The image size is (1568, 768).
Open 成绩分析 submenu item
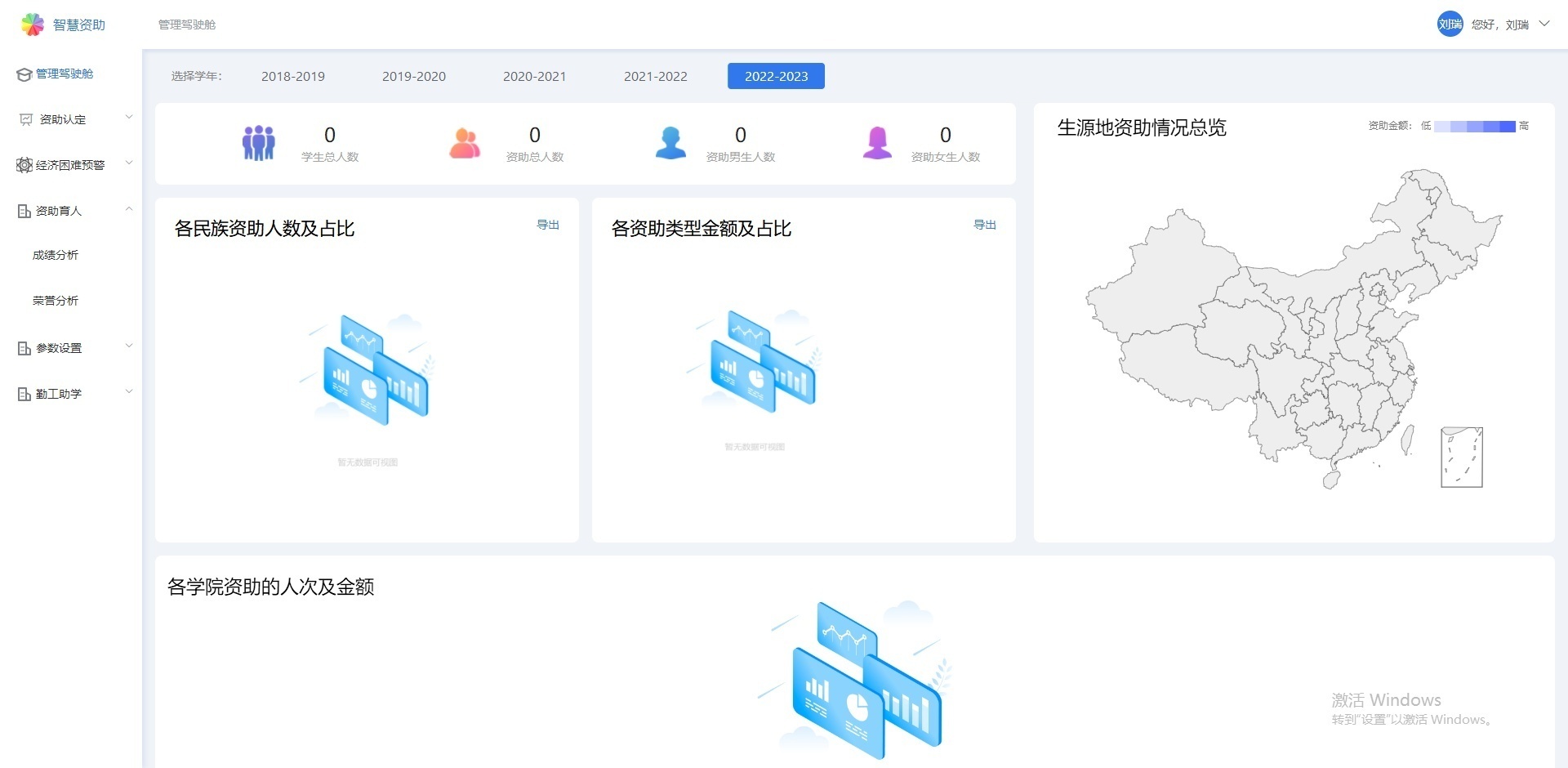click(56, 255)
